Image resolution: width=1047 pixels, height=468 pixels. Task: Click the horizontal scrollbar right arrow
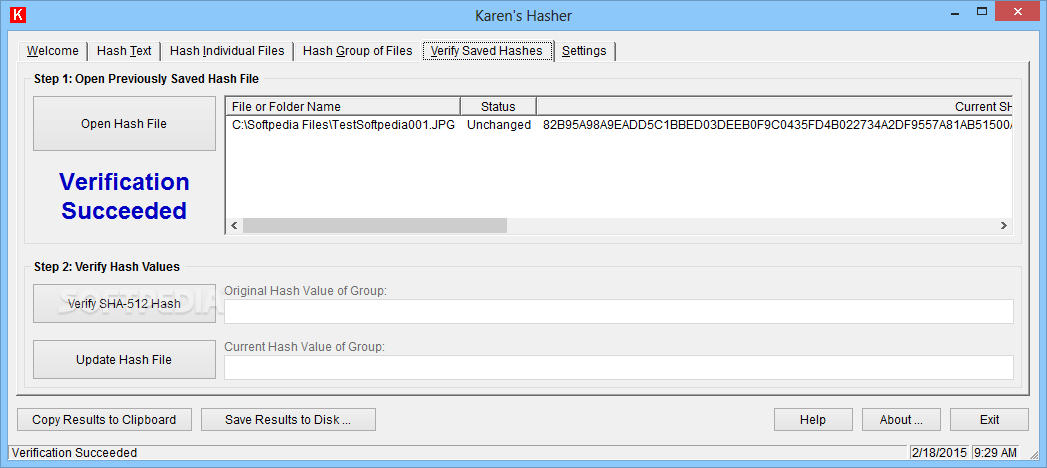pyautogui.click(x=1004, y=226)
